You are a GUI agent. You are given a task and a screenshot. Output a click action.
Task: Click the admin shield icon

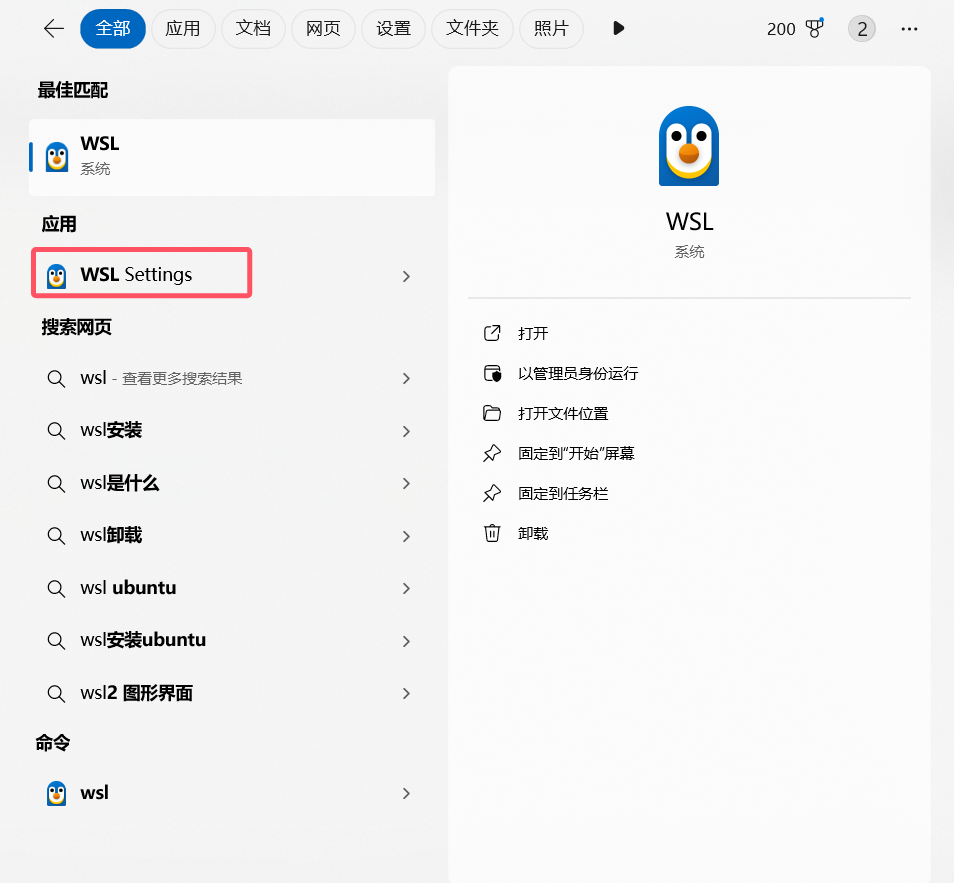tap(492, 373)
